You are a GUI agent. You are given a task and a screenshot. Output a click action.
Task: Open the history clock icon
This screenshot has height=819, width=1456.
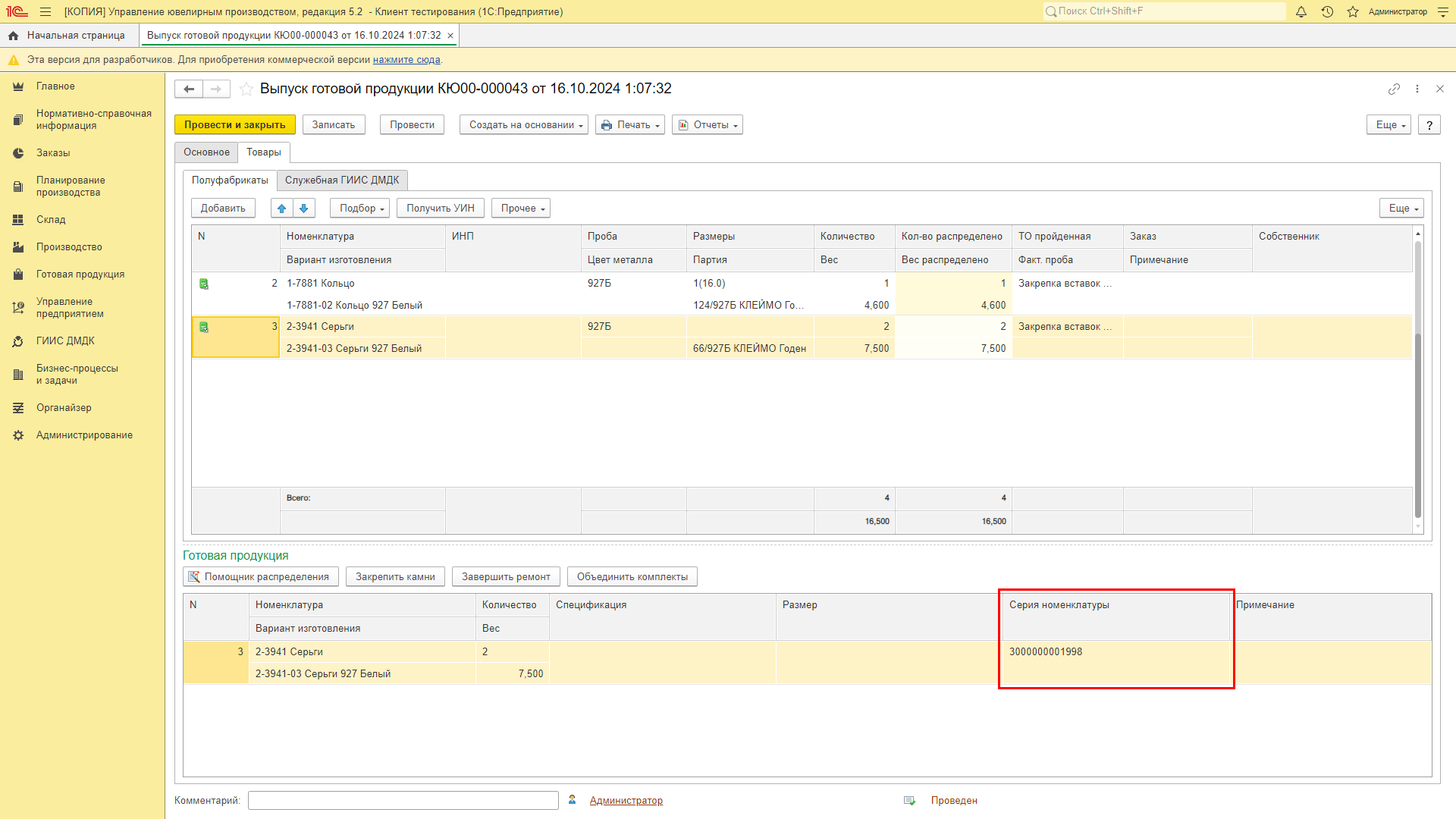tap(1327, 11)
